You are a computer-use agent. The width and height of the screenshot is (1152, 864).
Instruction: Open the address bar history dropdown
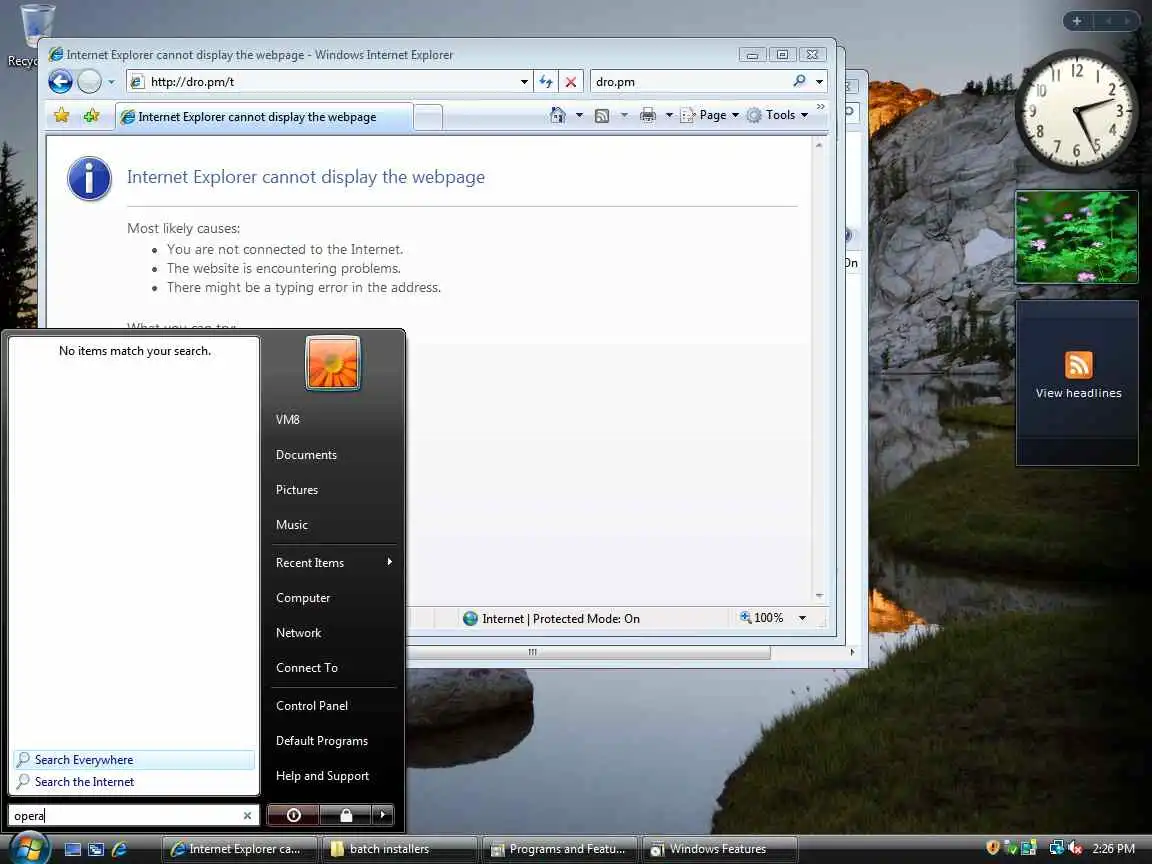pos(524,82)
